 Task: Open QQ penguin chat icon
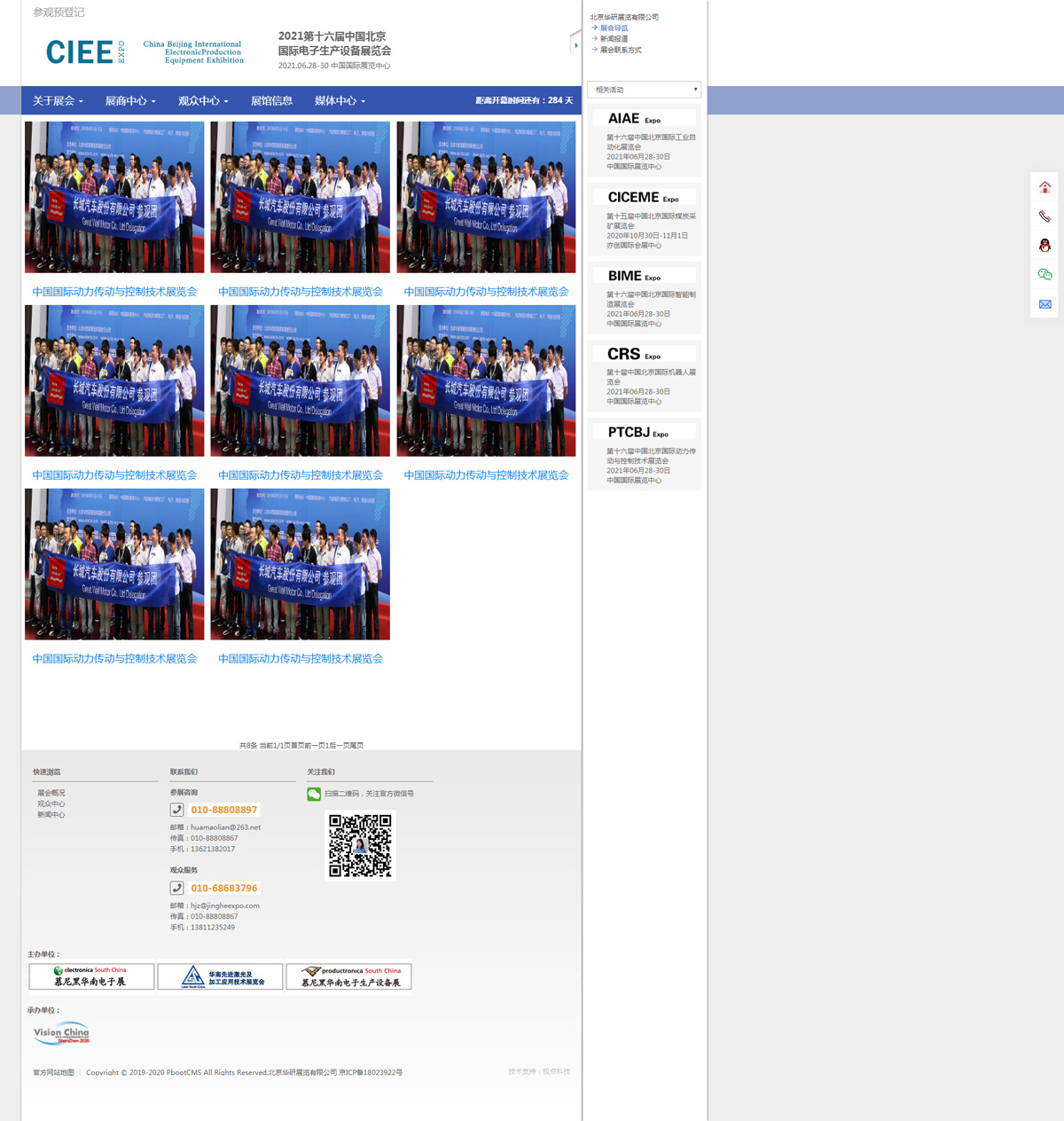point(1044,246)
